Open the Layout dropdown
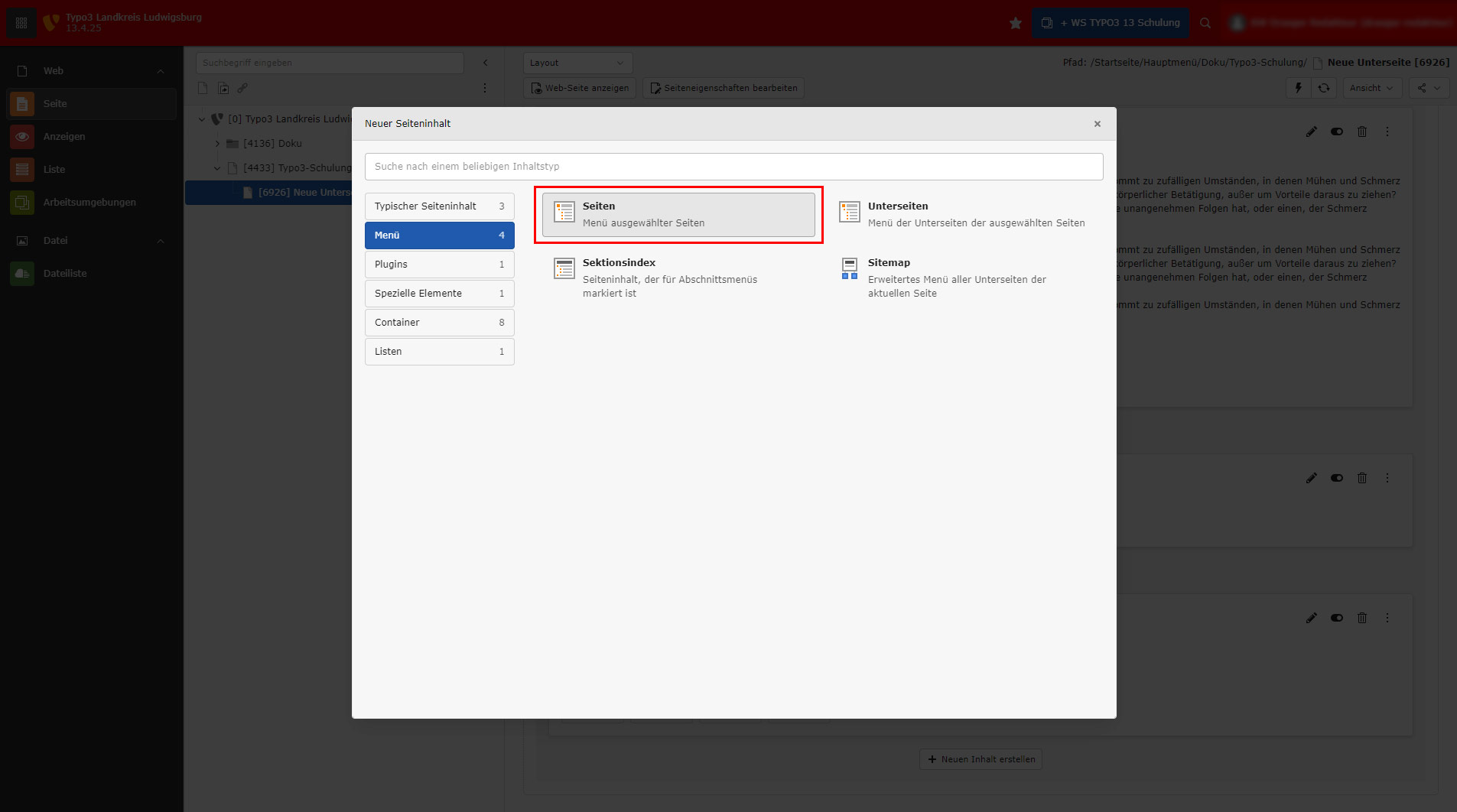Viewport: 1457px width, 812px height. pyautogui.click(x=577, y=63)
